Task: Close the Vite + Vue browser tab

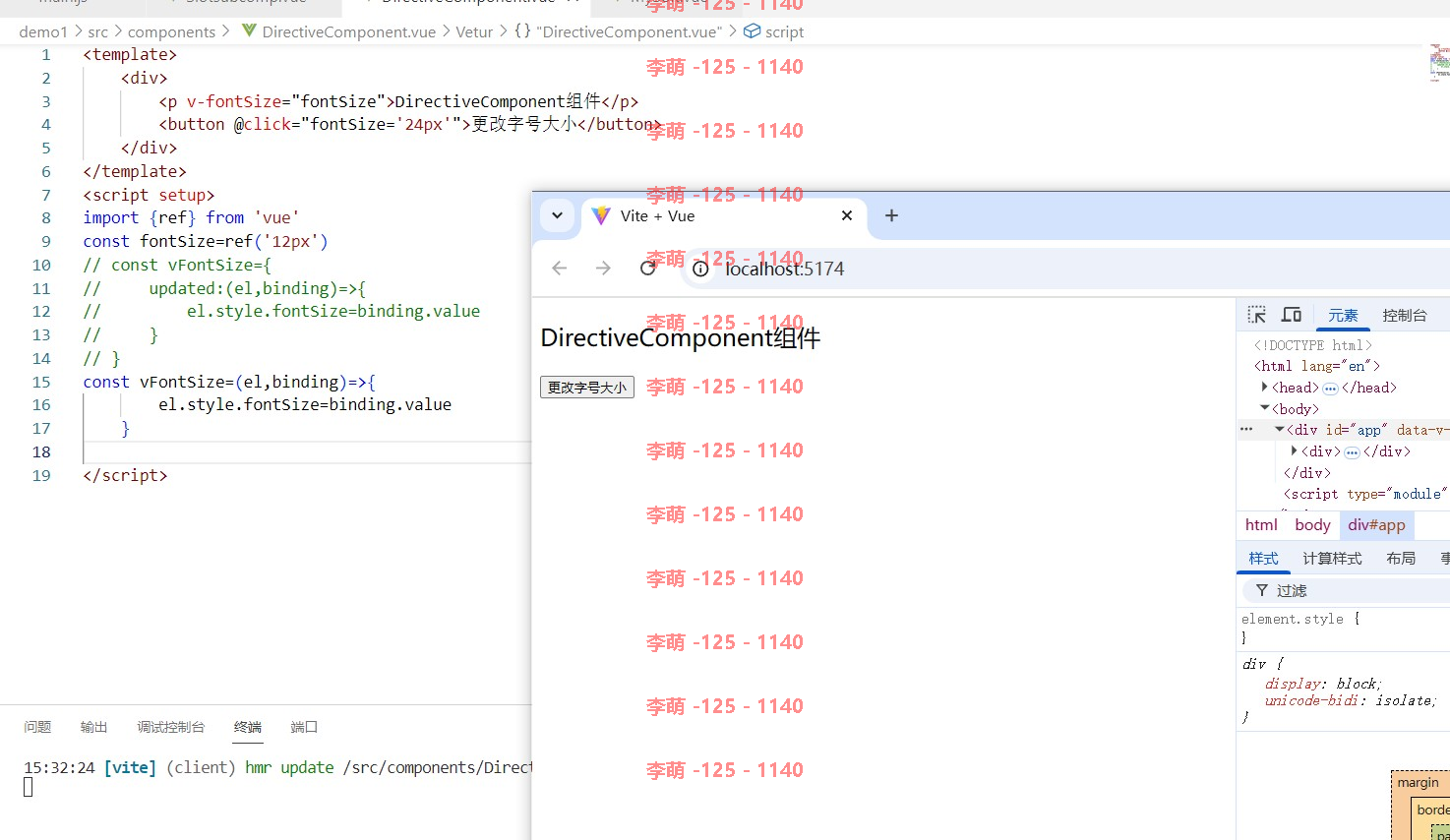Action: point(846,215)
